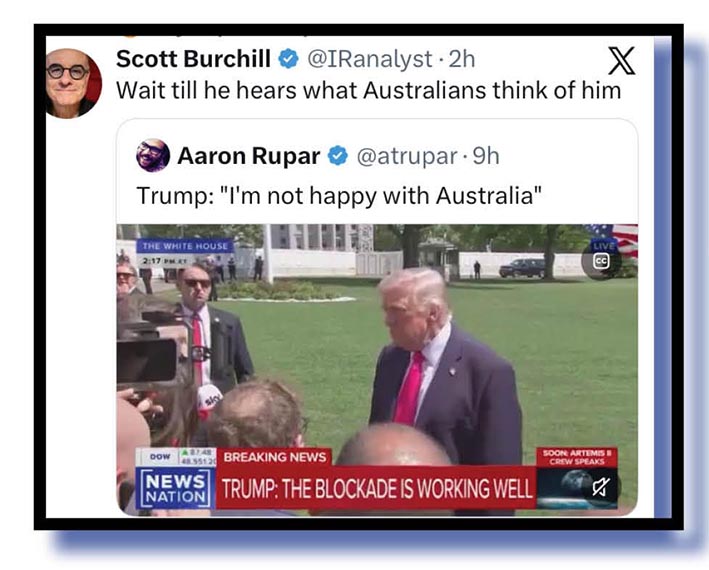709x570 pixels.
Task: Open the quoted tweet text about Australia
Action: click(x=339, y=196)
